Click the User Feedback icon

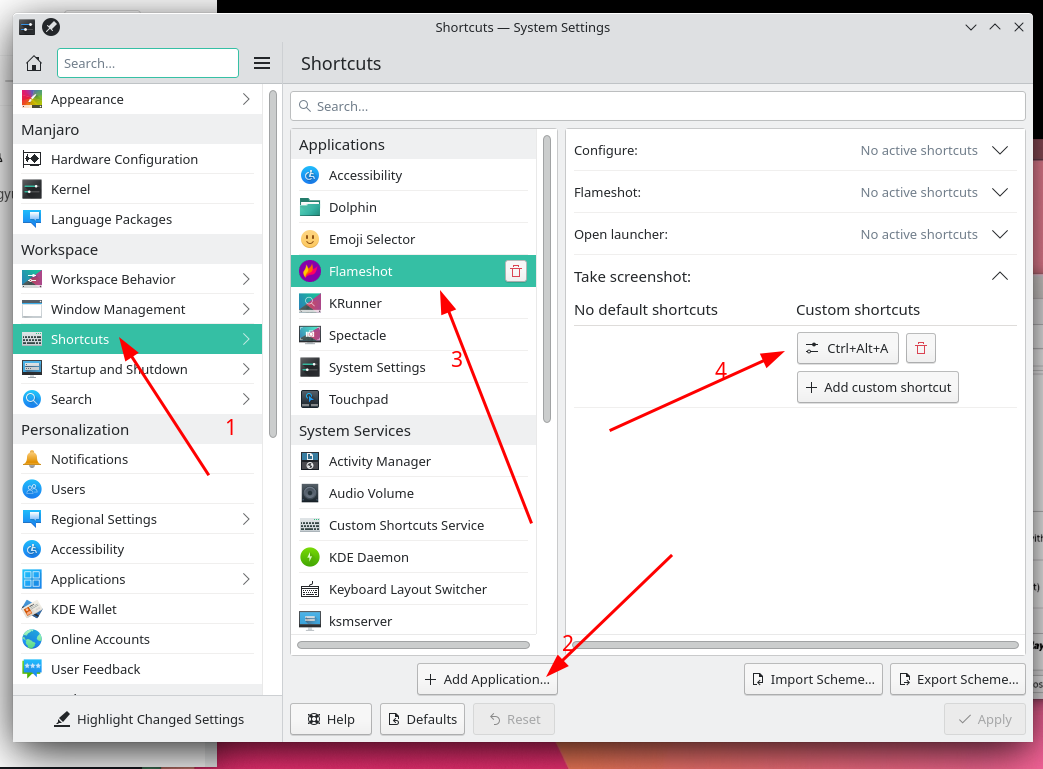click(x=32, y=669)
